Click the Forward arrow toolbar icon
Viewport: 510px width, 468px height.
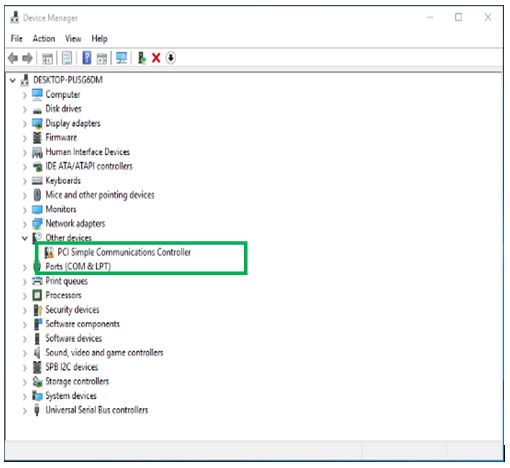click(x=27, y=58)
